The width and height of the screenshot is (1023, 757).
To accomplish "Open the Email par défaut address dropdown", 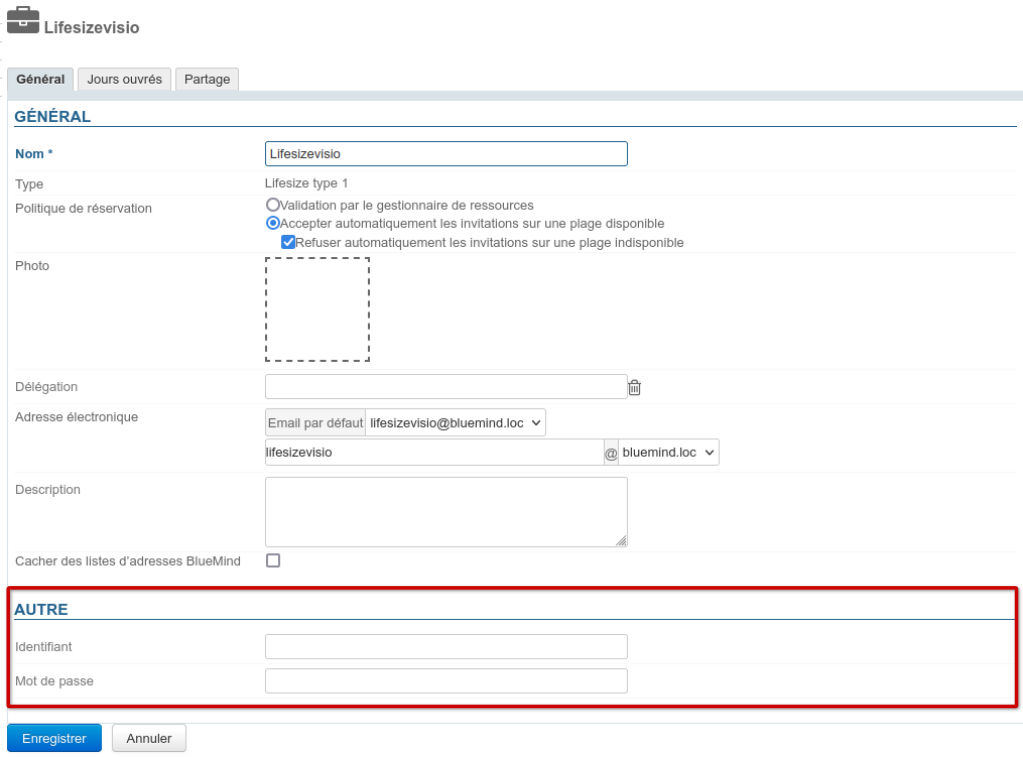I will pyautogui.click(x=455, y=423).
